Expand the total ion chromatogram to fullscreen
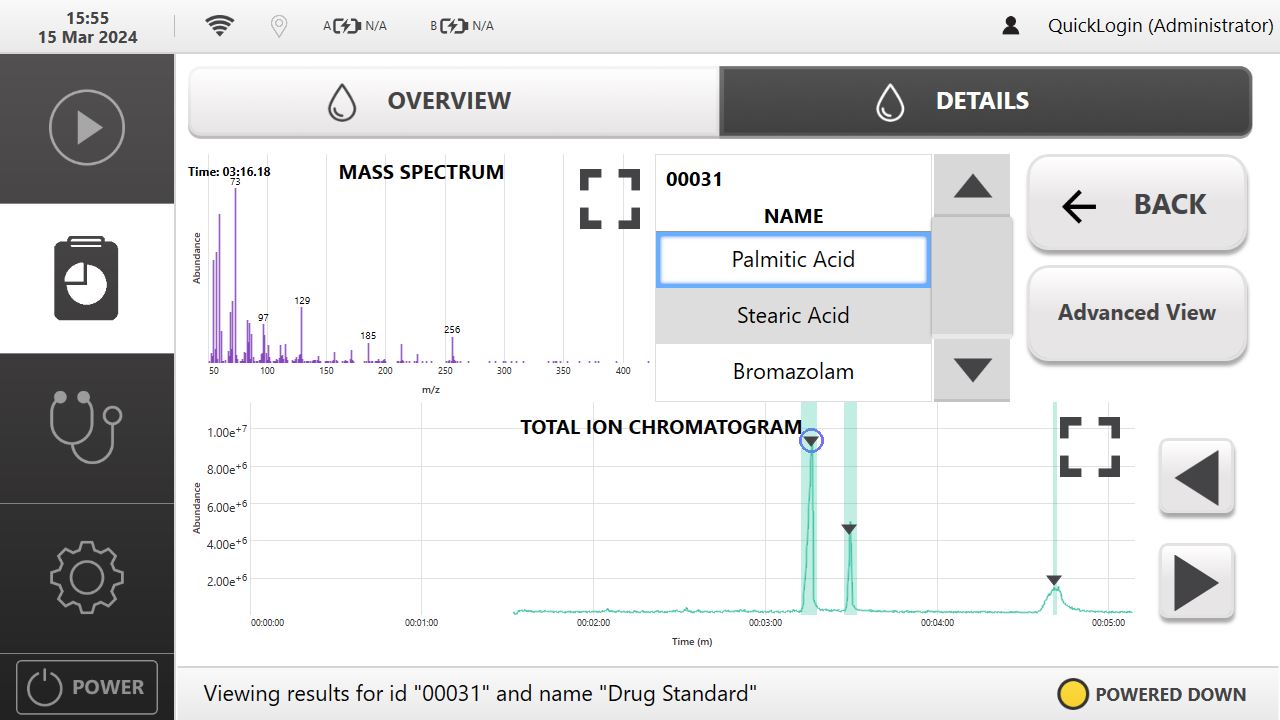The image size is (1280, 720). (x=1089, y=446)
